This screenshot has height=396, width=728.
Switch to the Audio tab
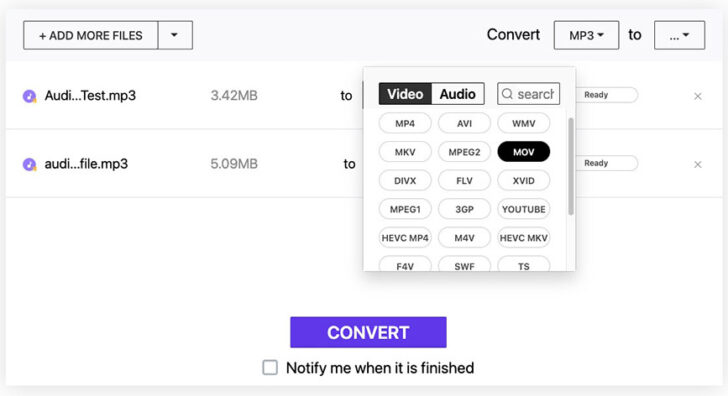pos(458,94)
